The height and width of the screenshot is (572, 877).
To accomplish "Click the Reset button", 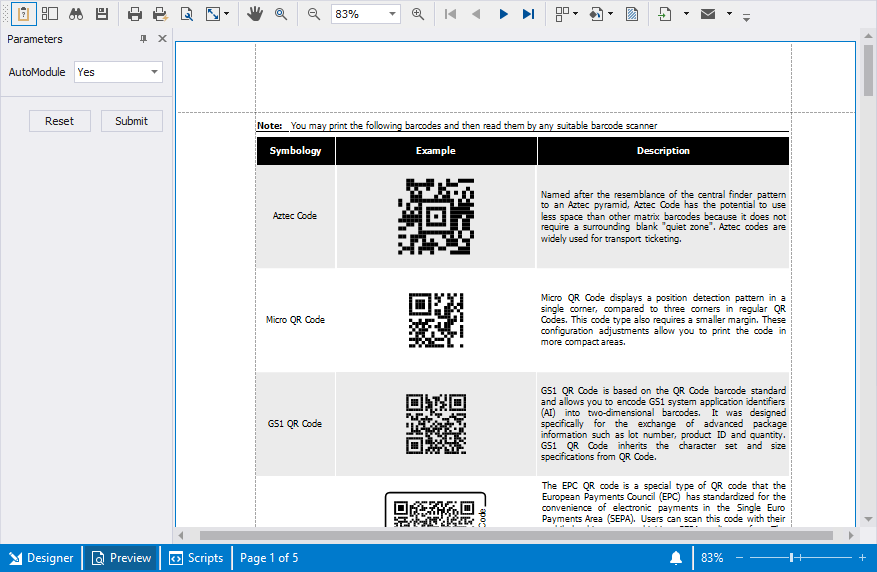I will 59,121.
